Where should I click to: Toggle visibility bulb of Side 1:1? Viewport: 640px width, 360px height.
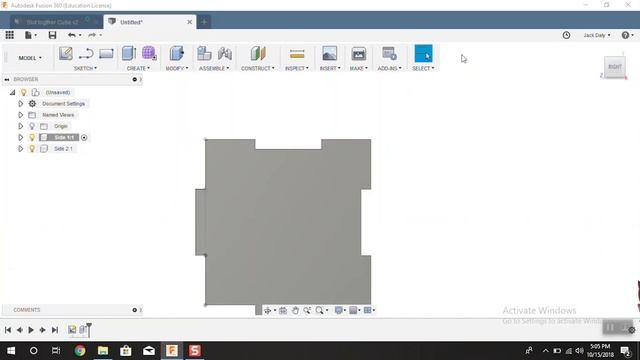tap(32, 138)
